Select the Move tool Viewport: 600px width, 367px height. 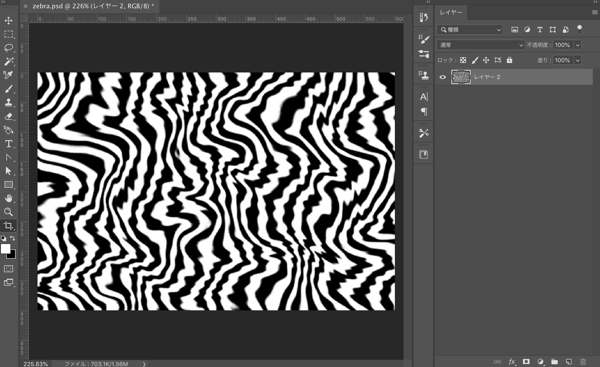8,21
